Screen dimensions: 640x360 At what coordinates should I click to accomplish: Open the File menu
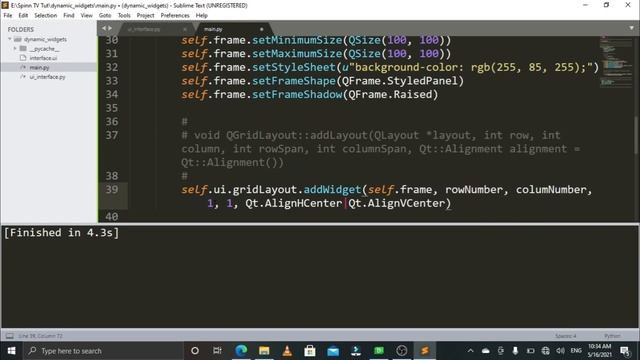(x=8, y=16)
